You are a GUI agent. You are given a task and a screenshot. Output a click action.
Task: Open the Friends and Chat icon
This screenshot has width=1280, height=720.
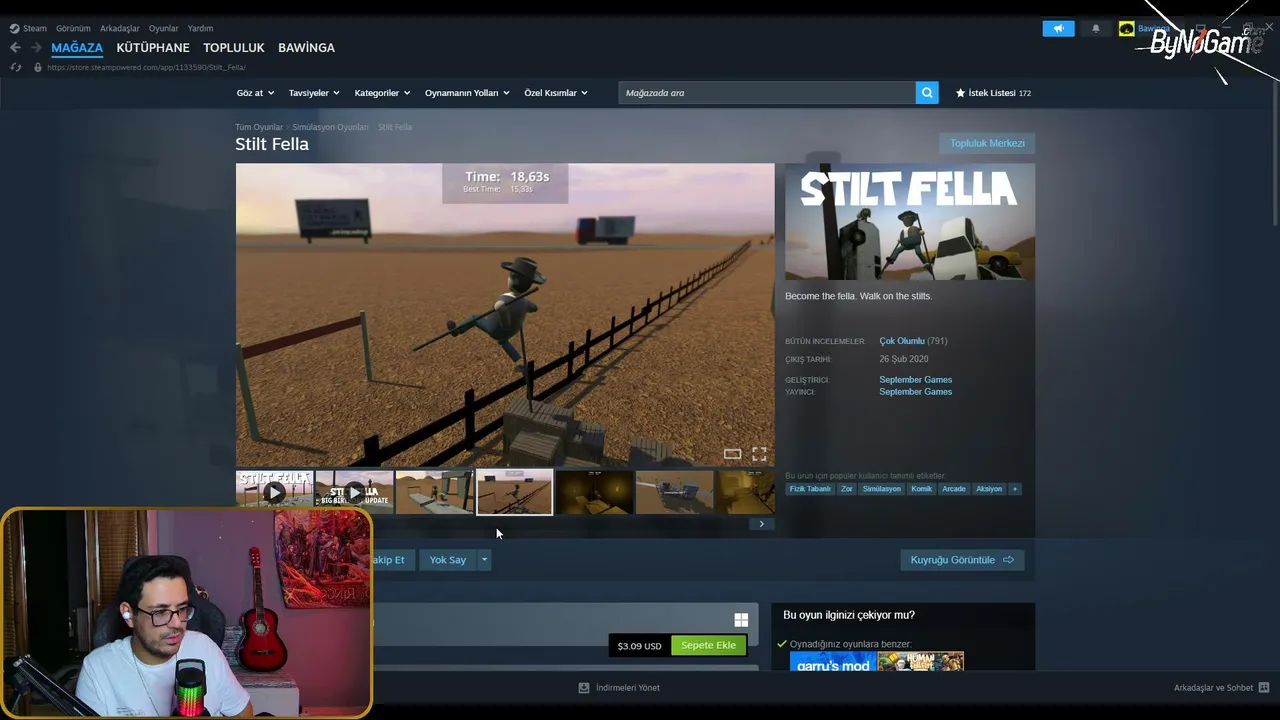(x=1264, y=688)
